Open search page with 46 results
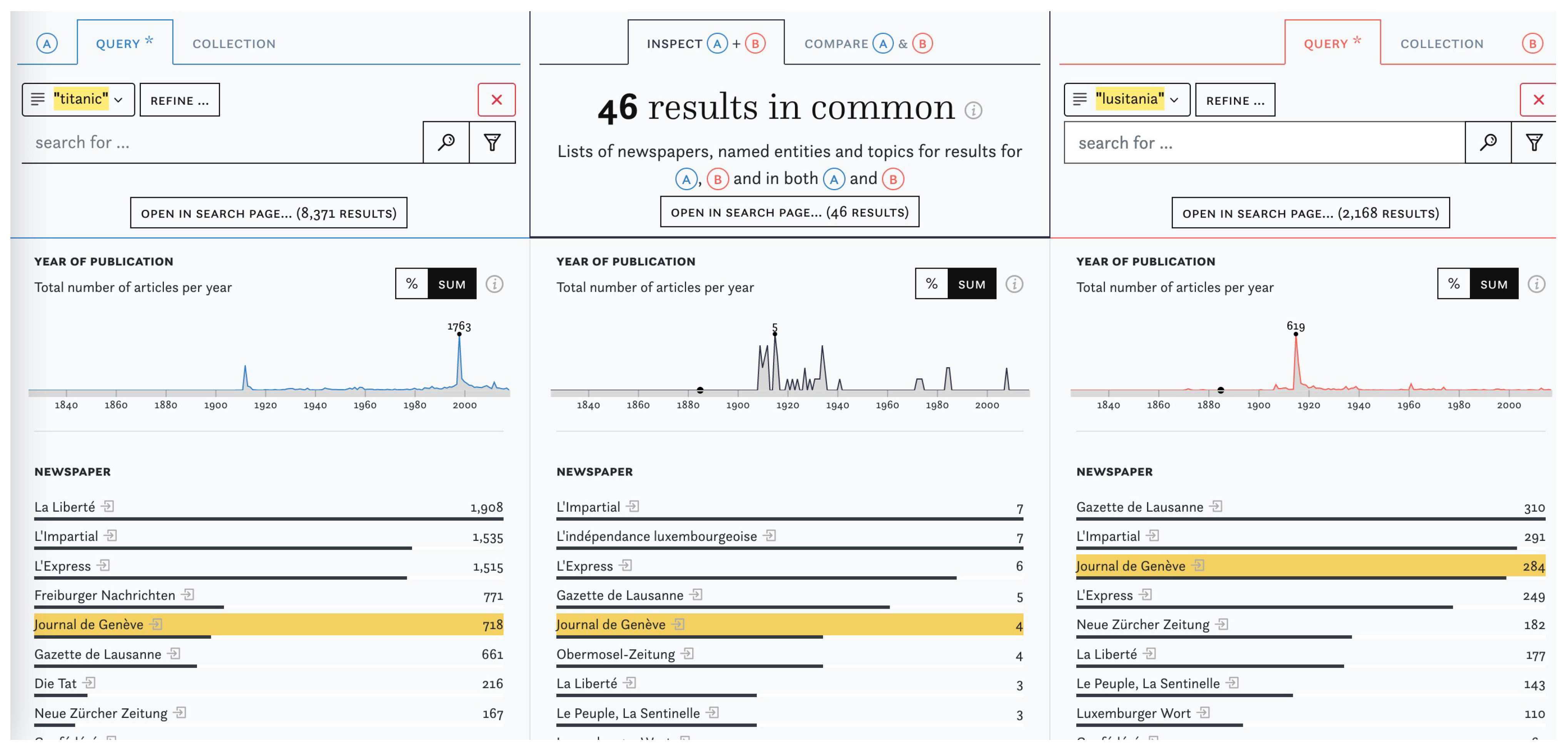1568x753 pixels. pyautogui.click(x=790, y=212)
